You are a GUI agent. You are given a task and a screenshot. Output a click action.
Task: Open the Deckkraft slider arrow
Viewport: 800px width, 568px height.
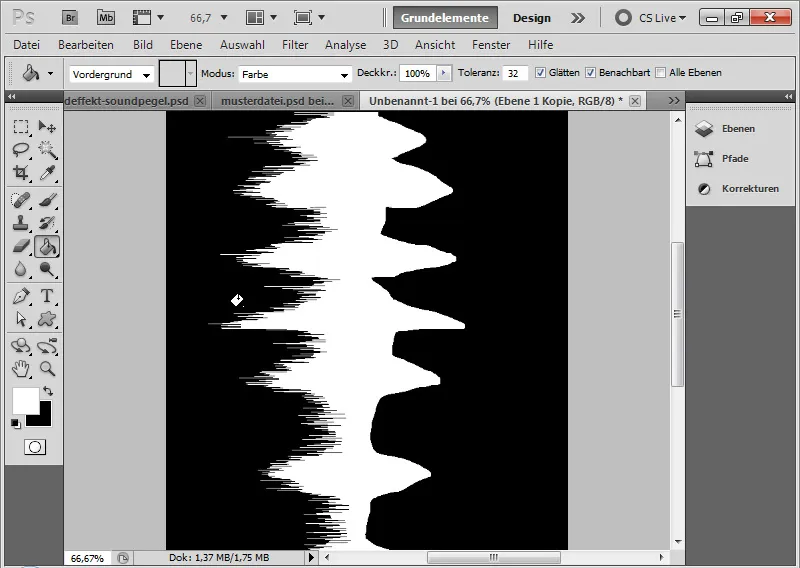point(444,74)
